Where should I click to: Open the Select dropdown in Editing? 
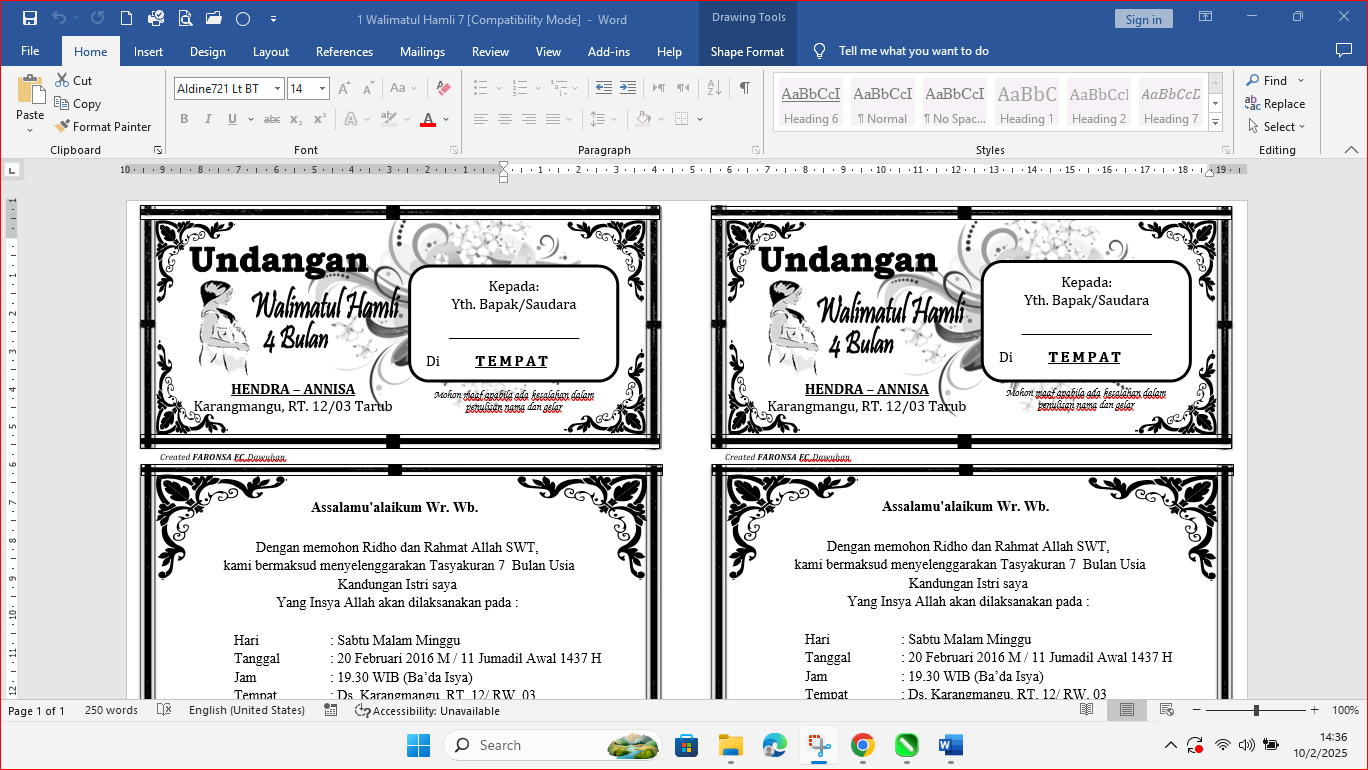tap(1277, 127)
